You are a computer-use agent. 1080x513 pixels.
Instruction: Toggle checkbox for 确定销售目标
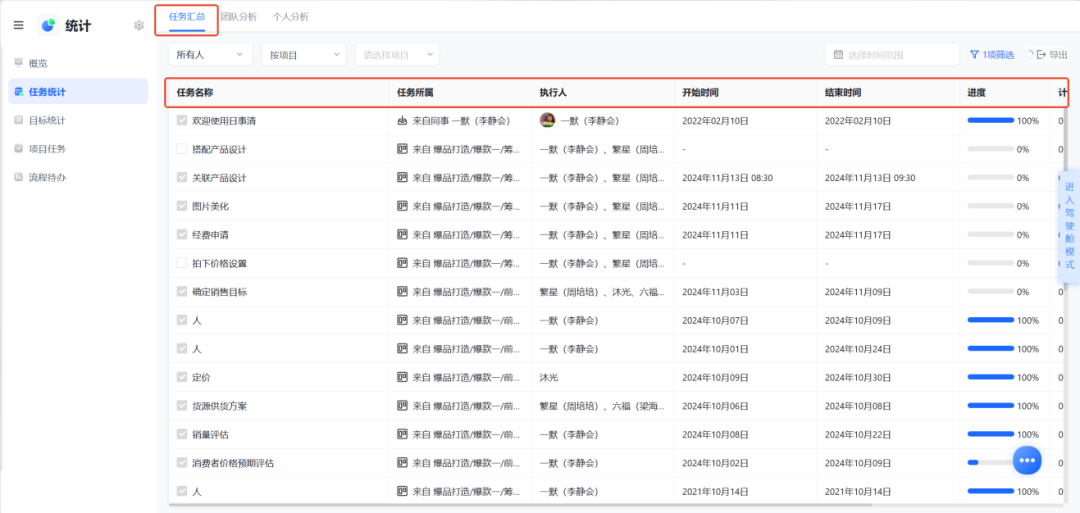click(x=182, y=292)
